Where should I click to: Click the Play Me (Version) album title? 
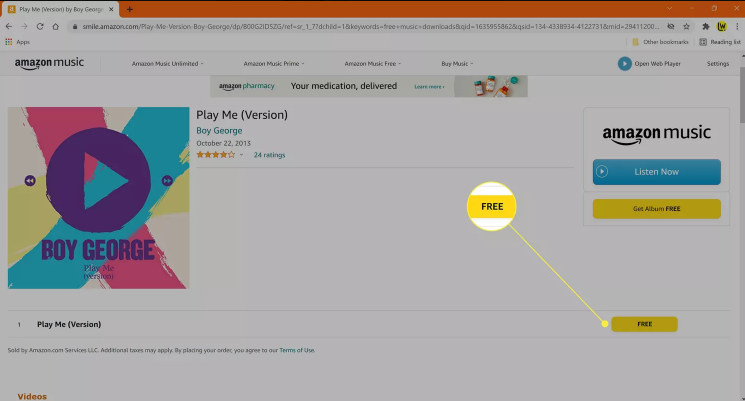coord(242,115)
